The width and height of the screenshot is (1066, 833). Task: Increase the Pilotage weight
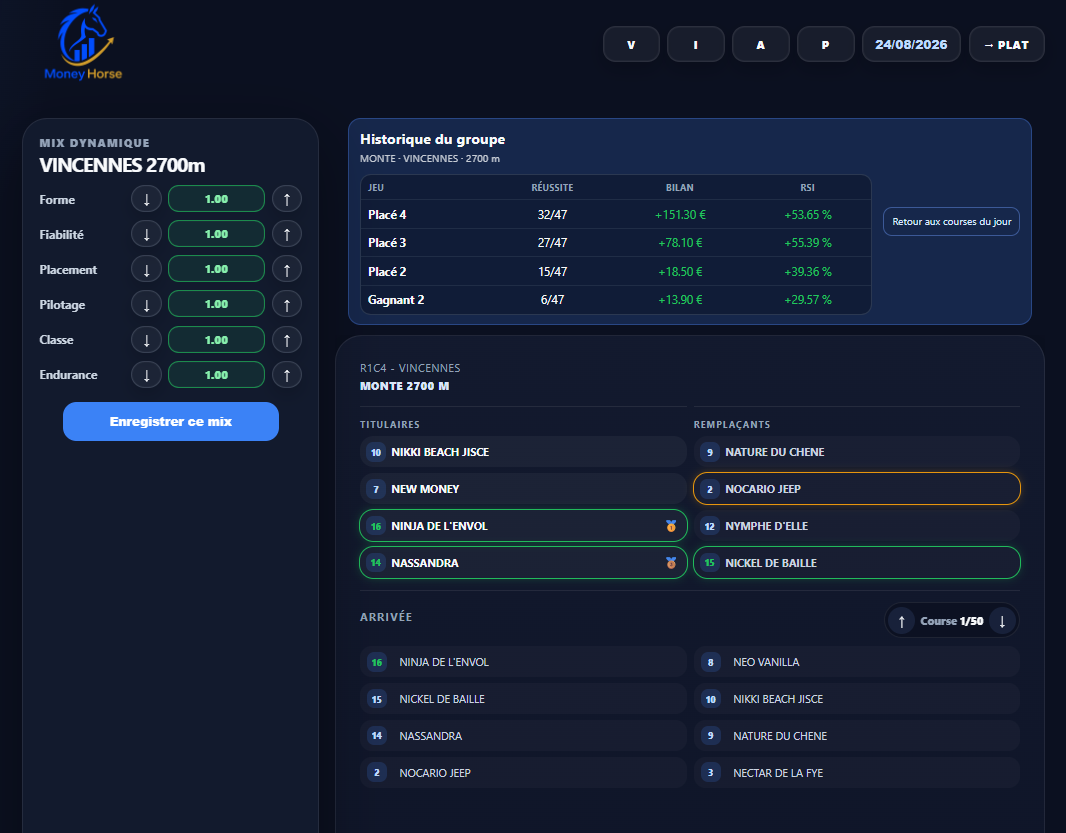[x=287, y=305]
